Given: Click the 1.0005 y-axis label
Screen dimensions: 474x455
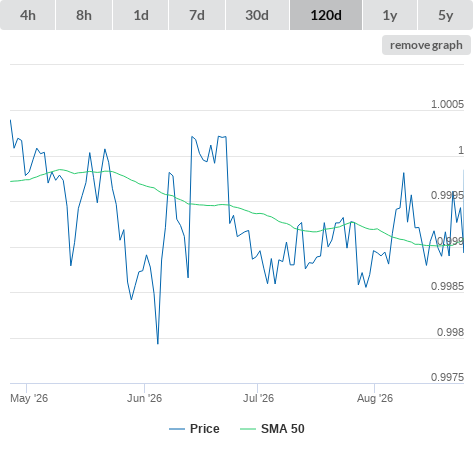Looking at the screenshot, I should tap(447, 104).
